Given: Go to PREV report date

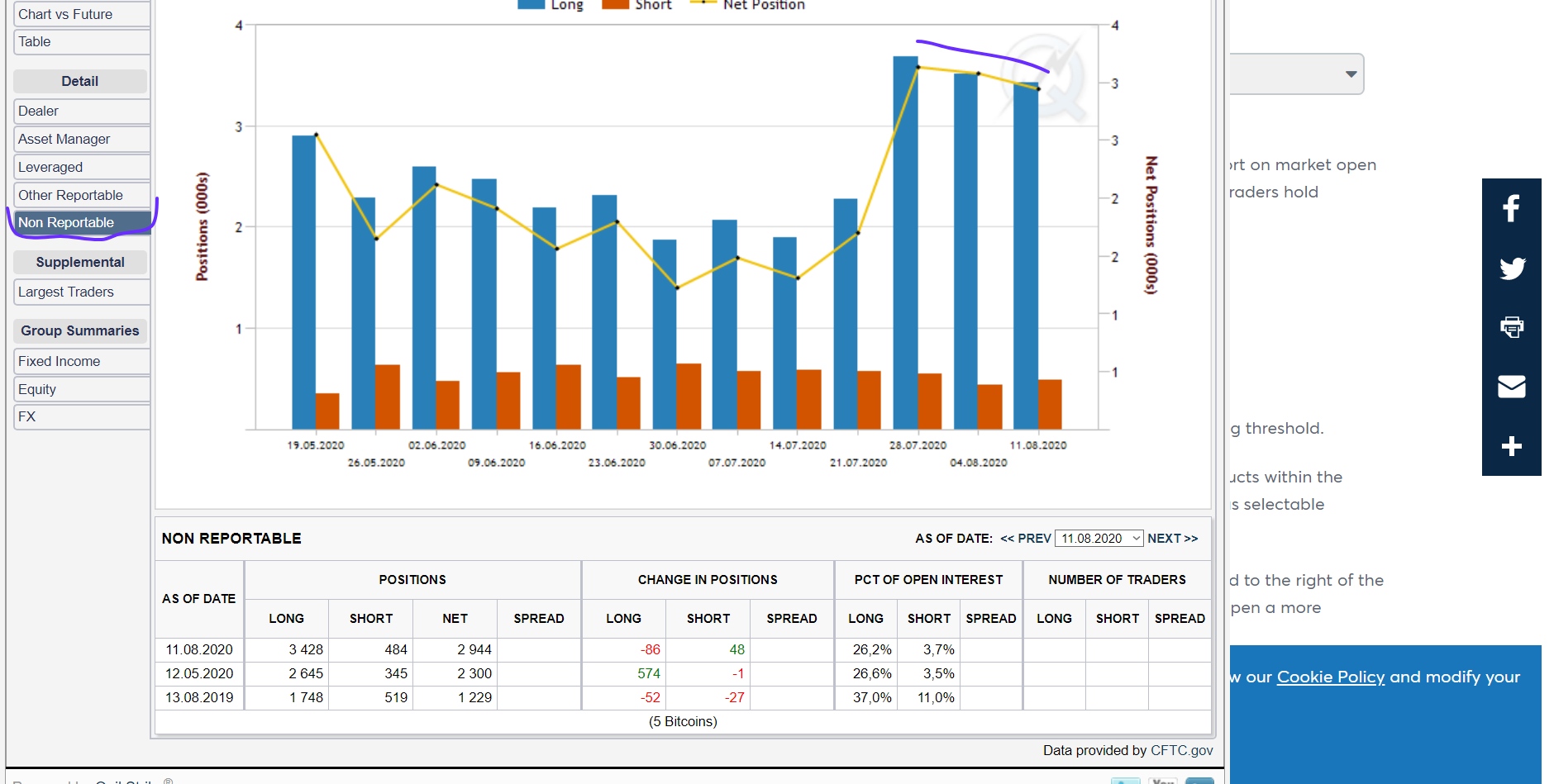Looking at the screenshot, I should [x=1026, y=539].
